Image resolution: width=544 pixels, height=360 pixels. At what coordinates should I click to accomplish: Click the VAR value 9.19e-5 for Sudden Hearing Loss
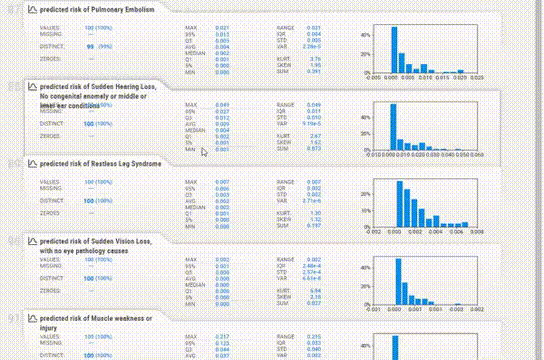click(312, 123)
